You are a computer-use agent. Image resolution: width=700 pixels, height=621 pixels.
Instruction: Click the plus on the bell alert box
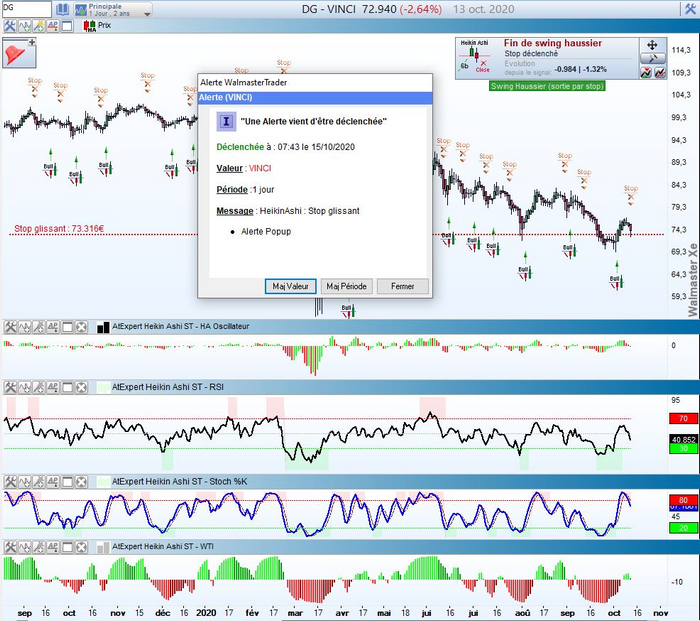(x=32, y=42)
